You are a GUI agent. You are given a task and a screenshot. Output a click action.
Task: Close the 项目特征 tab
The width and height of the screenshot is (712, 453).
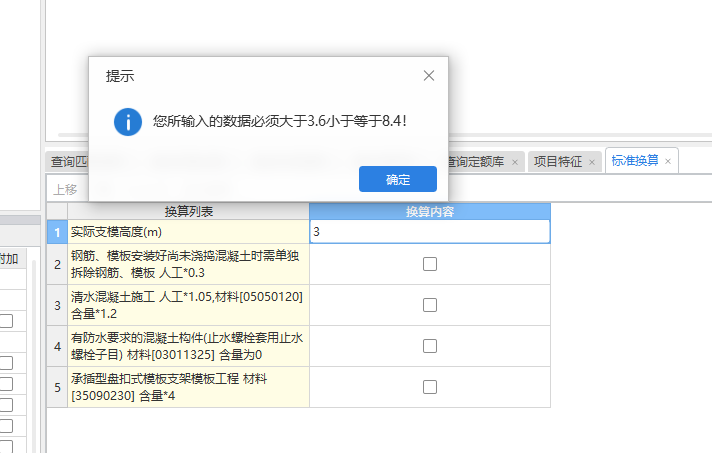point(592,162)
